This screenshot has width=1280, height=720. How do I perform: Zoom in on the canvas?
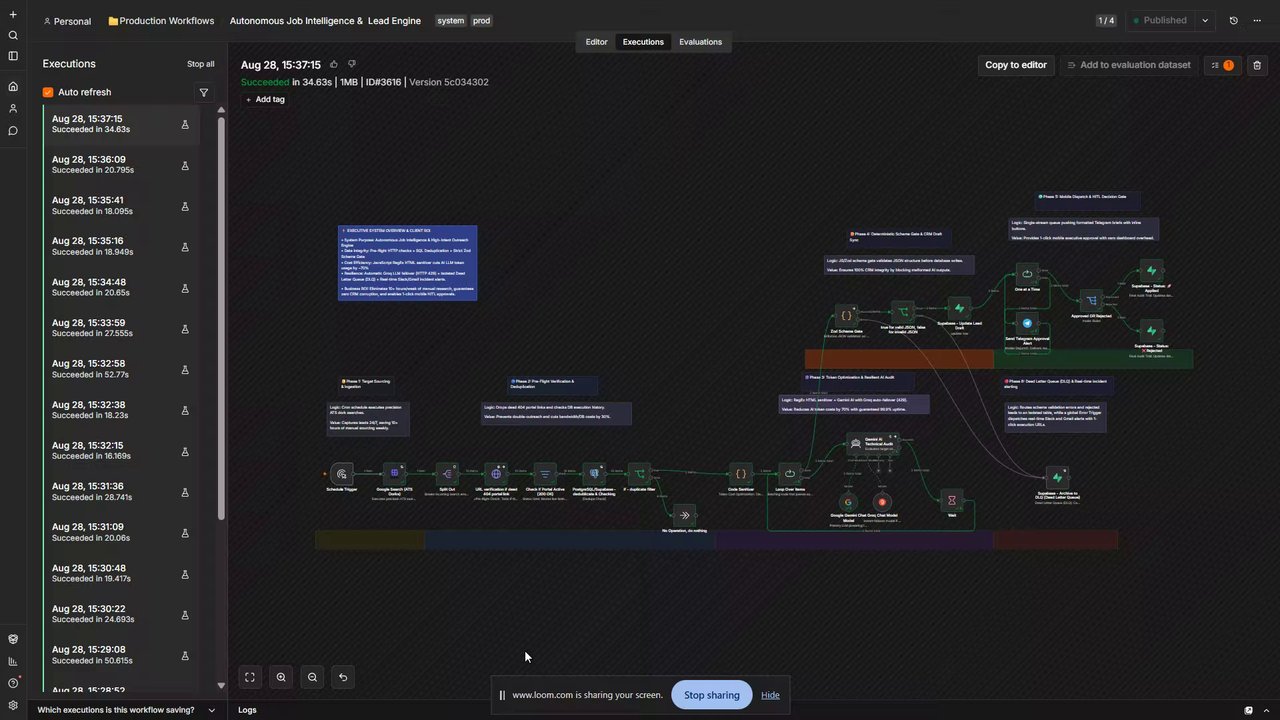tap(281, 677)
